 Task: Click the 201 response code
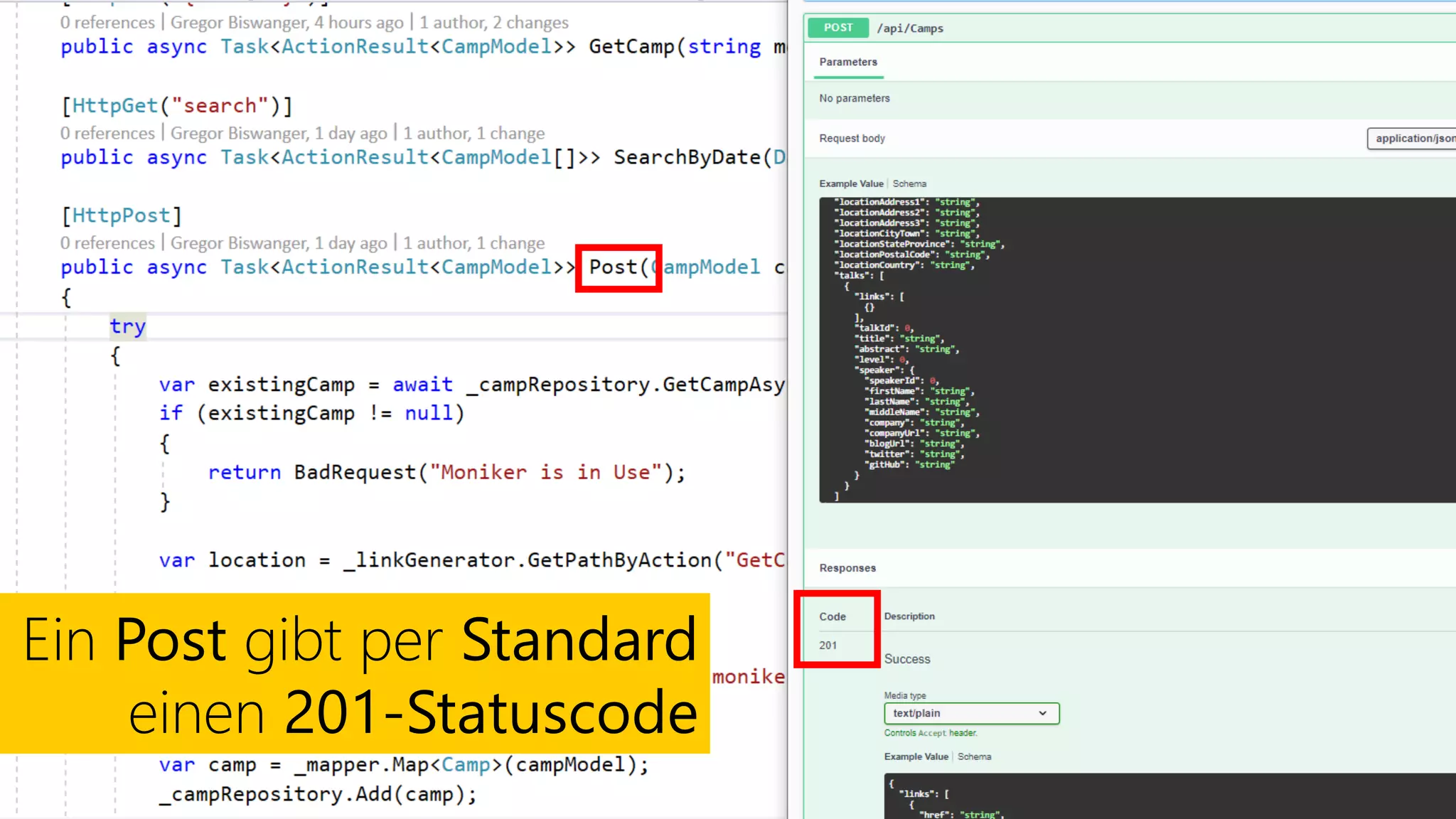828,646
